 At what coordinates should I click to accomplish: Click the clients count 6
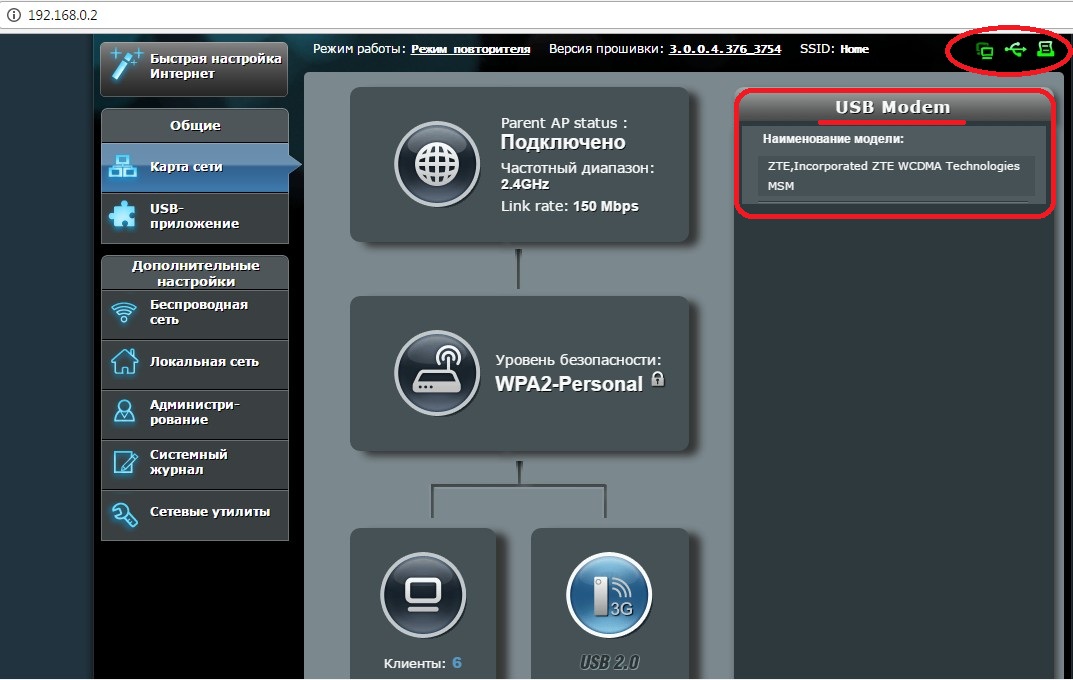pyautogui.click(x=456, y=663)
